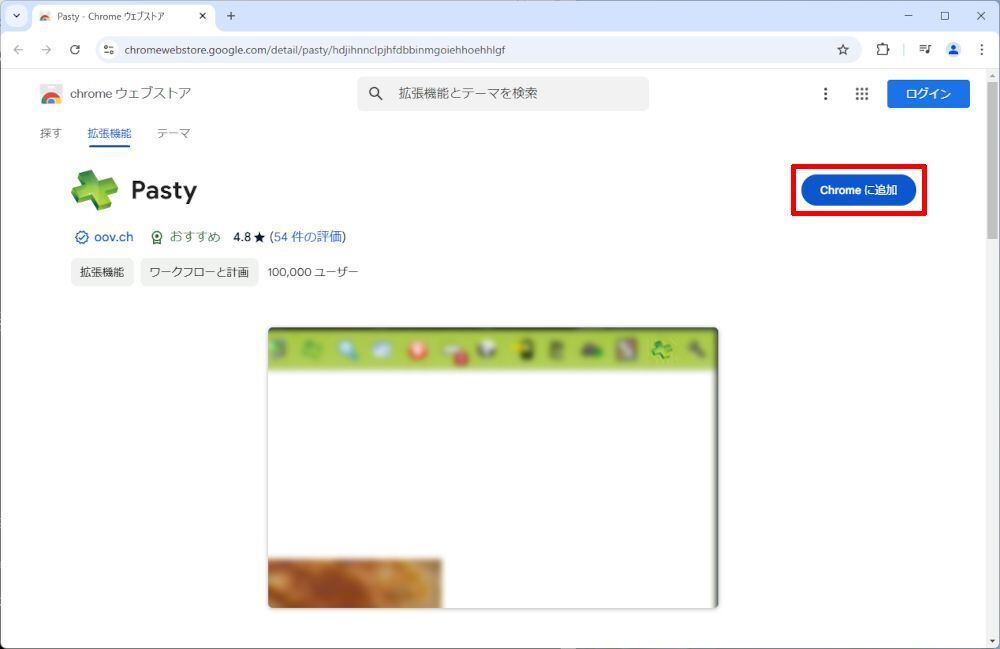Reload the page
The width and height of the screenshot is (1000, 649).
75,49
